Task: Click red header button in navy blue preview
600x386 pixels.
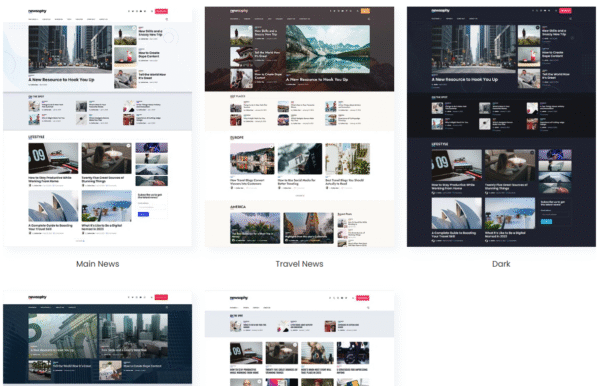Action: click(161, 297)
